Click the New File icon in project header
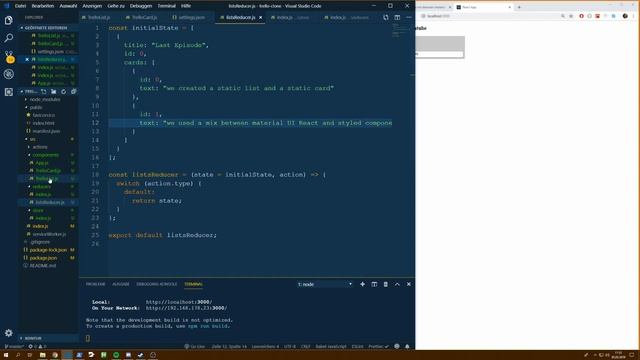Viewport: 640px width, 360px height. coord(44,91)
